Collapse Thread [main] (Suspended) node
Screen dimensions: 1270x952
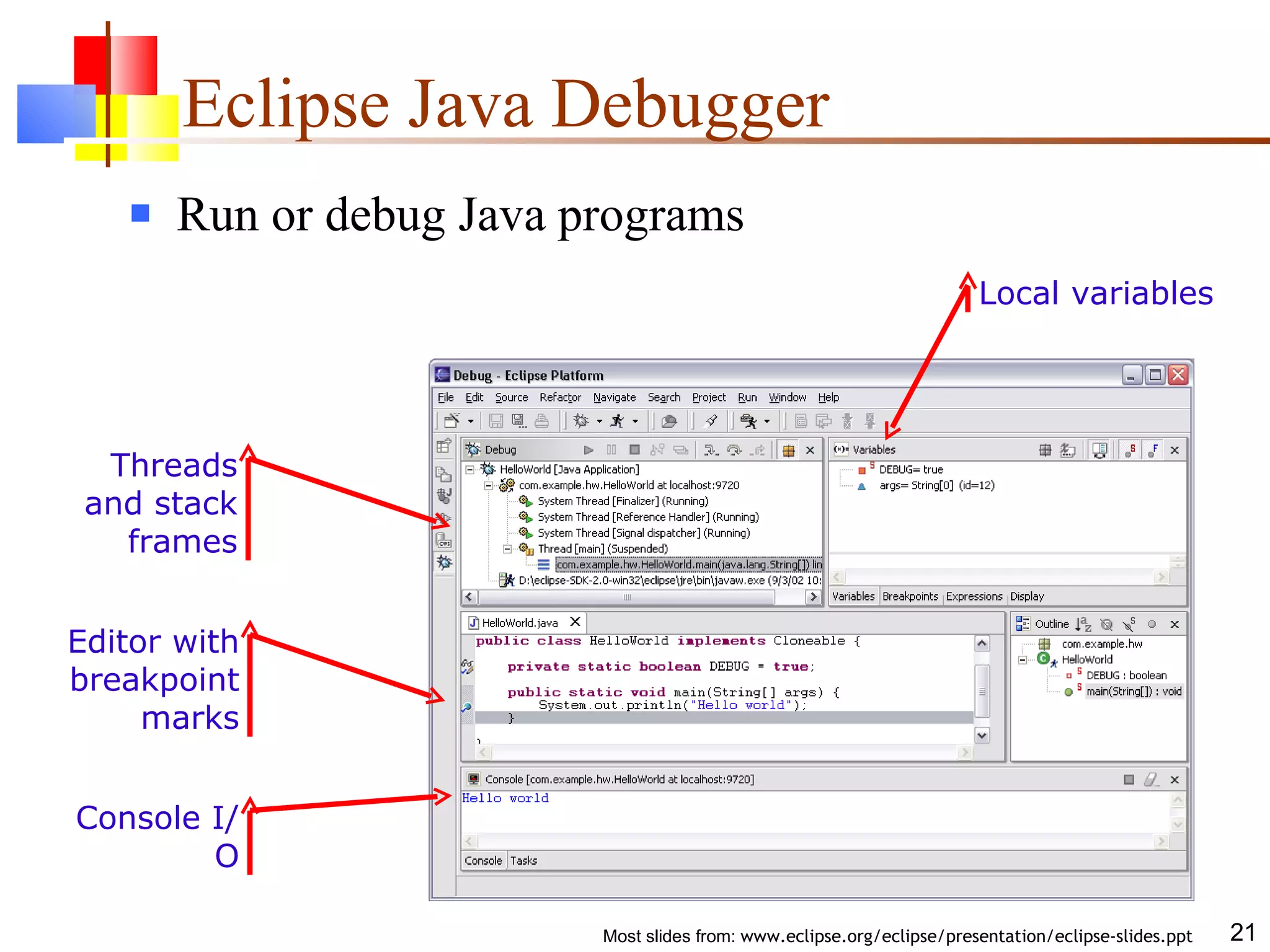click(x=507, y=549)
